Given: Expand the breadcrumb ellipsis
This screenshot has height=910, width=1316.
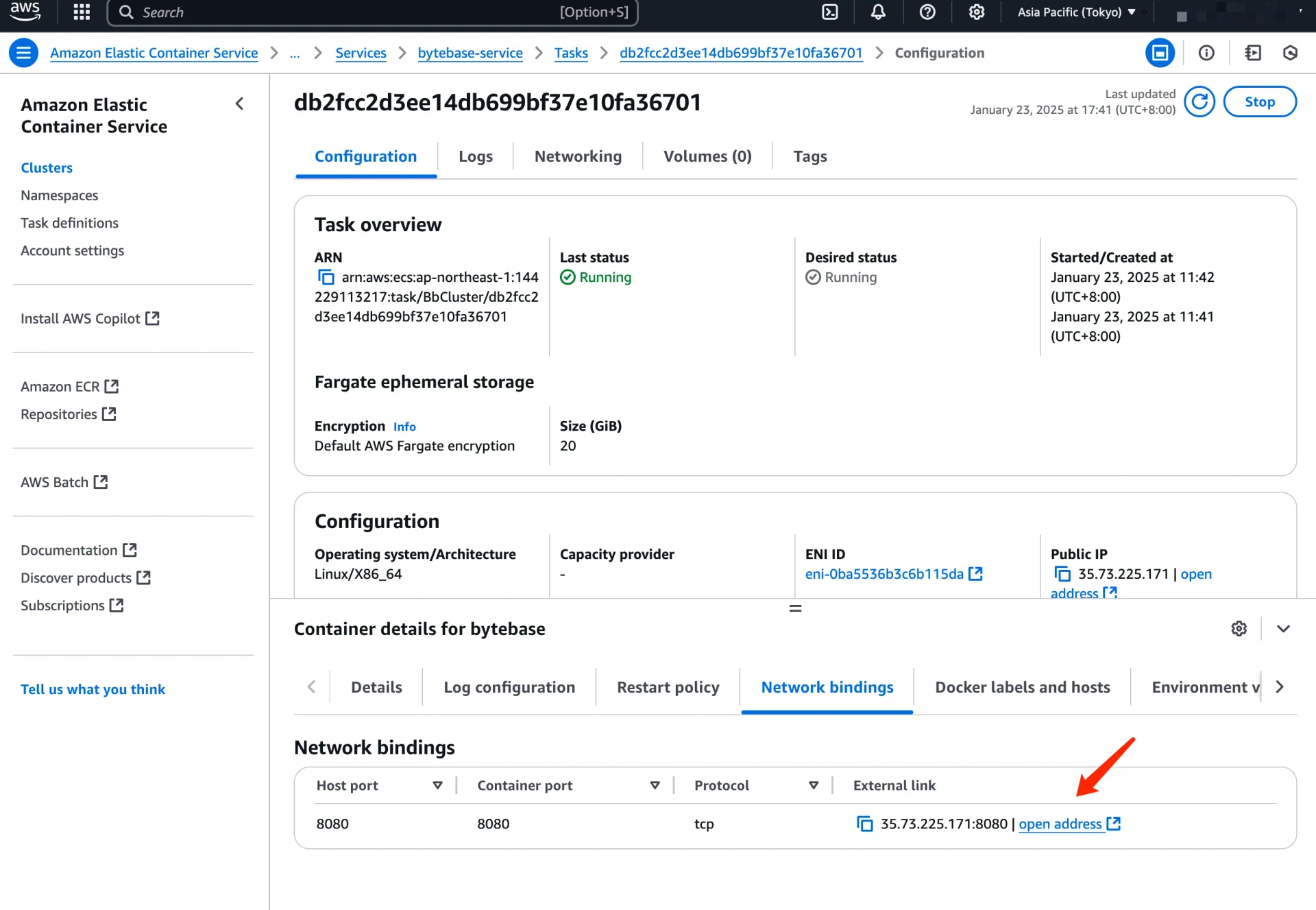Looking at the screenshot, I should click(295, 53).
